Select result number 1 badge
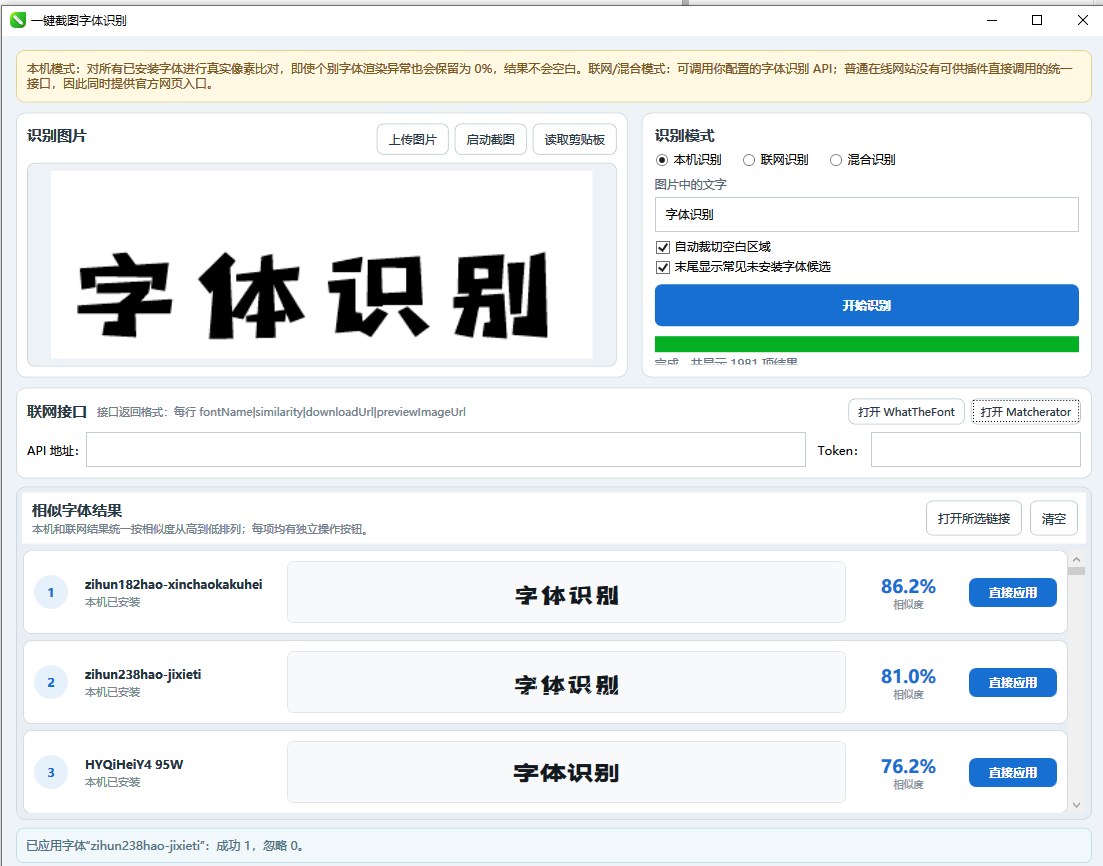 coord(51,592)
